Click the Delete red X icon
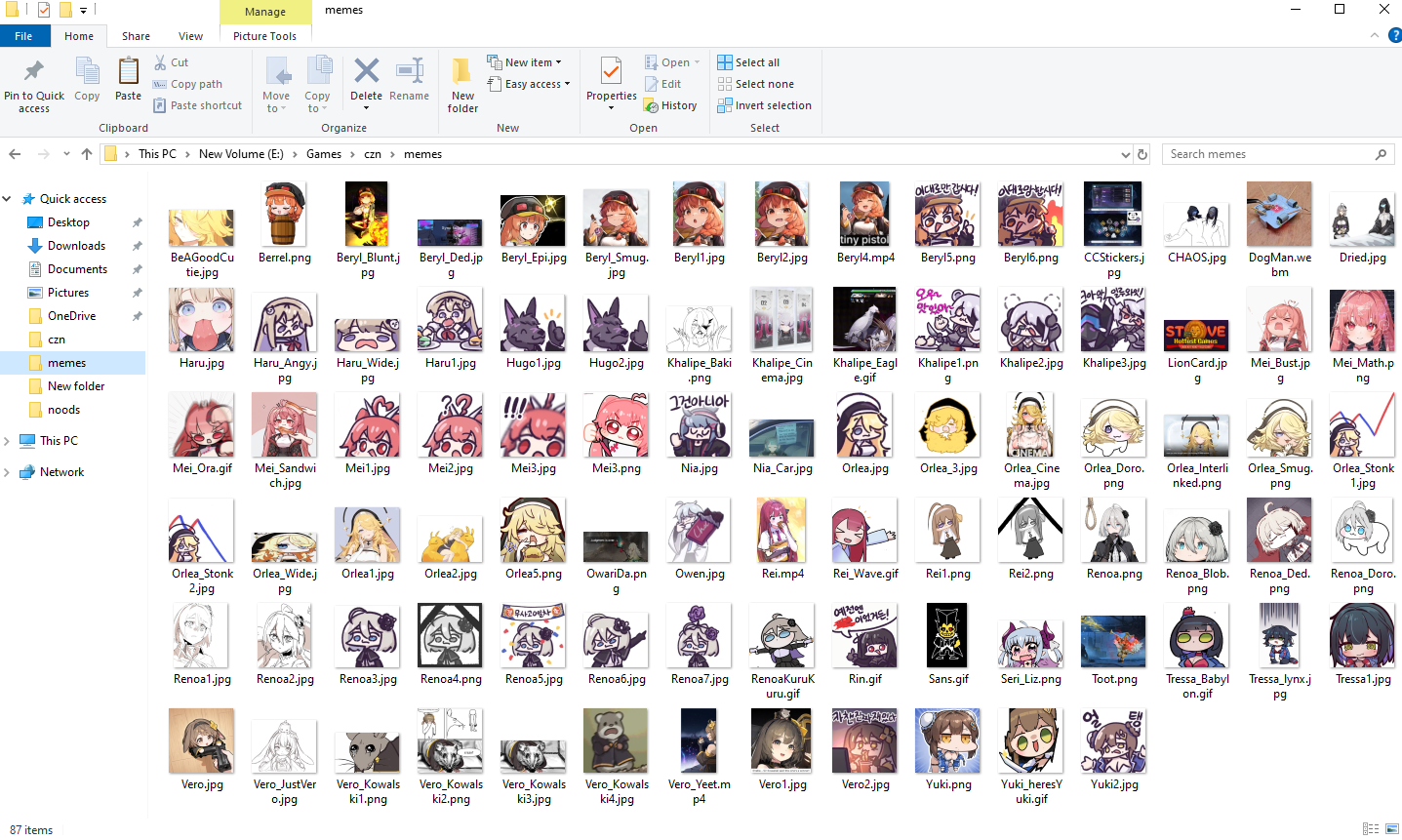The width and height of the screenshot is (1402, 840). [x=366, y=70]
